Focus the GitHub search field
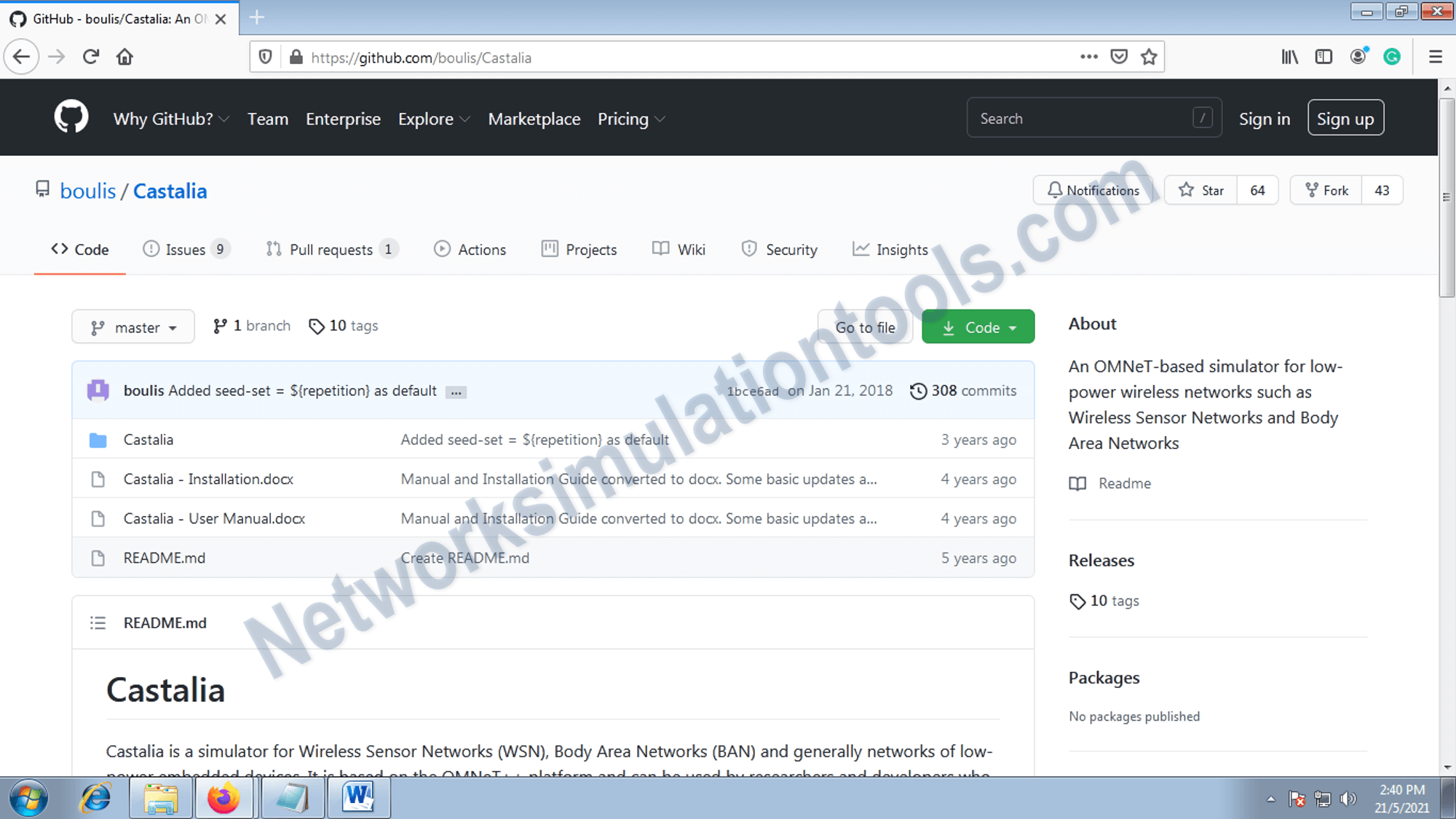 coord(1094,118)
